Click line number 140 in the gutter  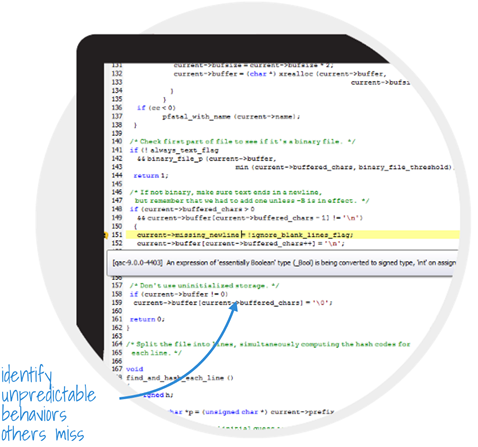tap(117, 141)
